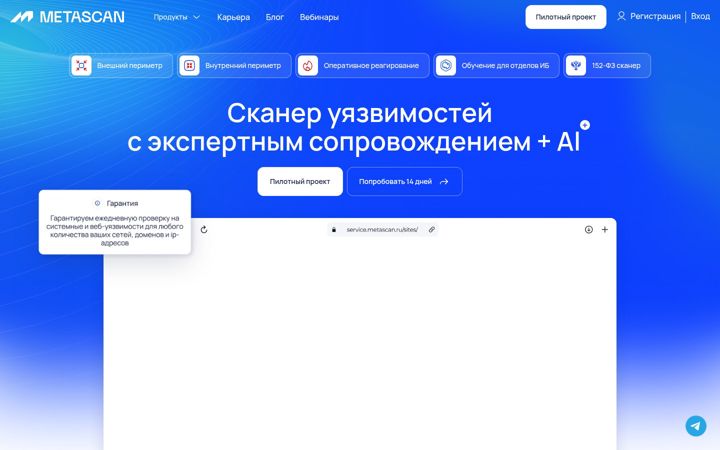Open the Telegram chat button

pos(696,426)
